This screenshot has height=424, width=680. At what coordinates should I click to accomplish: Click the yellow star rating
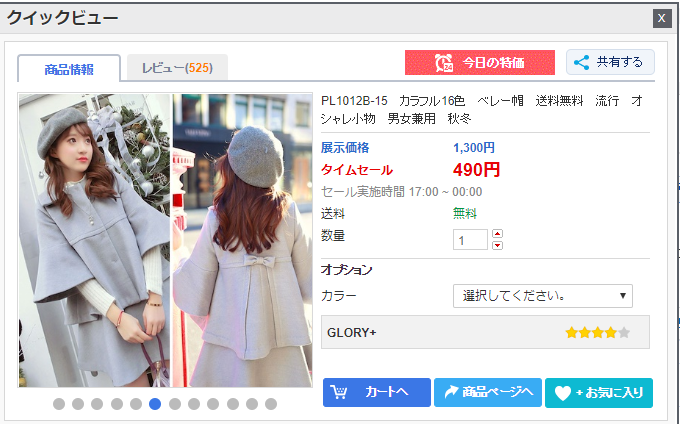[597, 332]
